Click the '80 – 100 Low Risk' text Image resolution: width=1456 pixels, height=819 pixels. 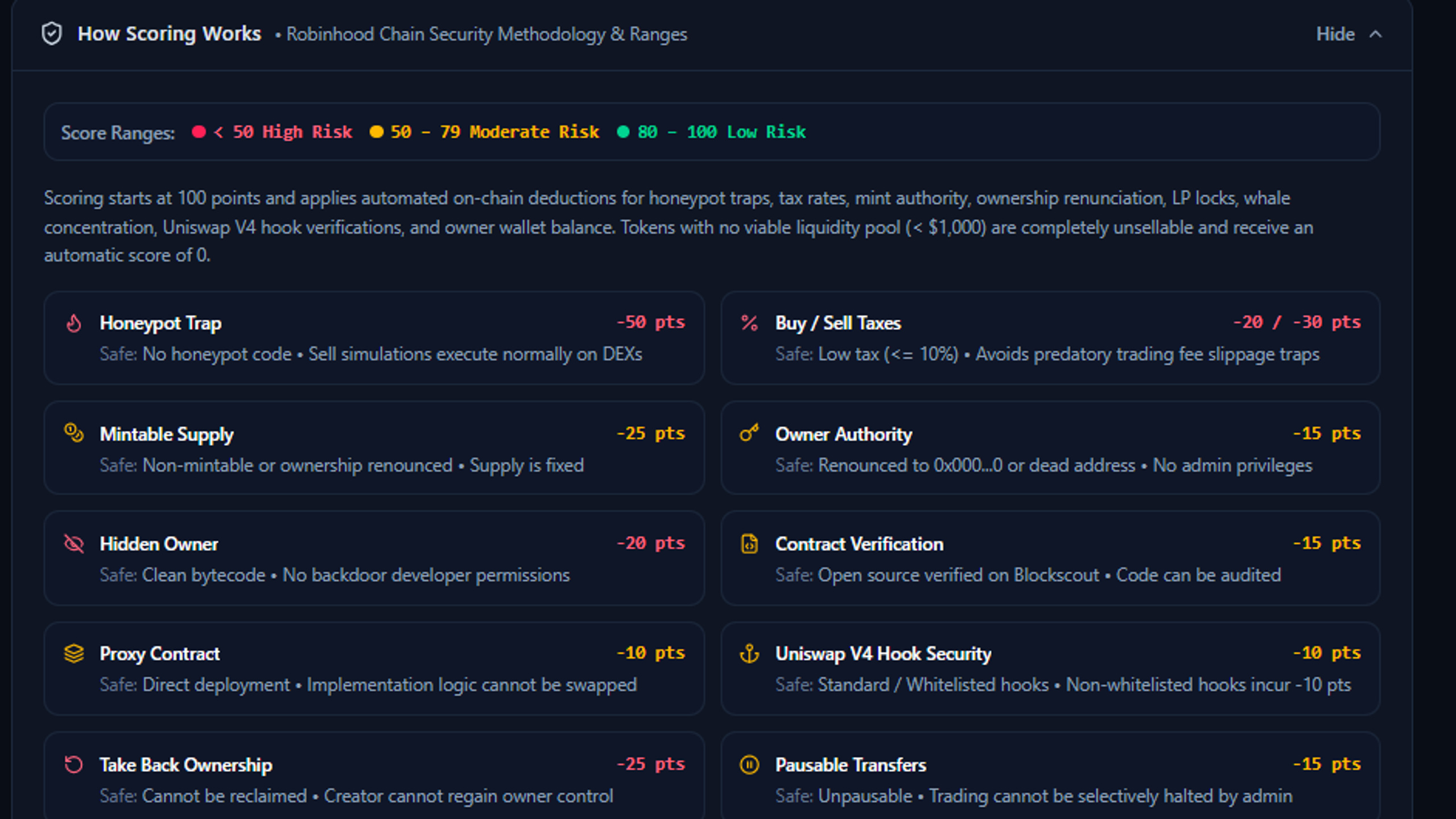(x=721, y=132)
